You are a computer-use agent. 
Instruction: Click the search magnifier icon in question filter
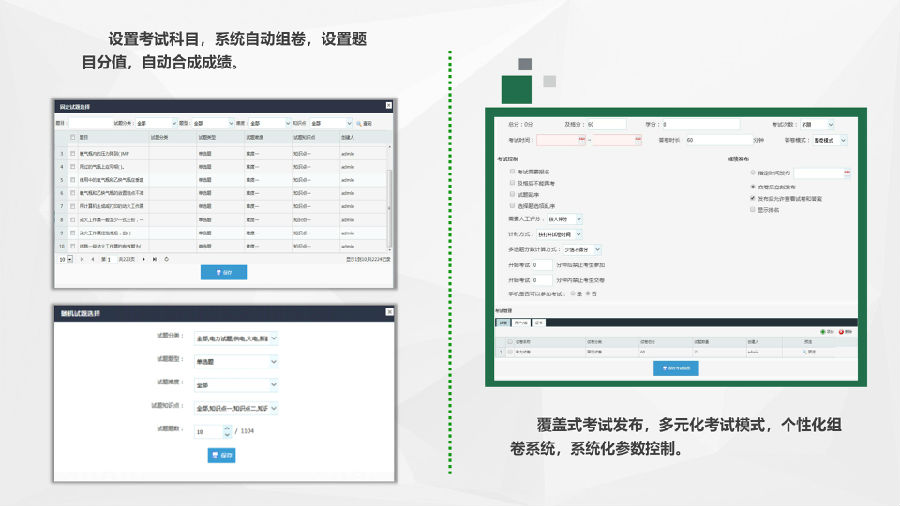(x=357, y=123)
